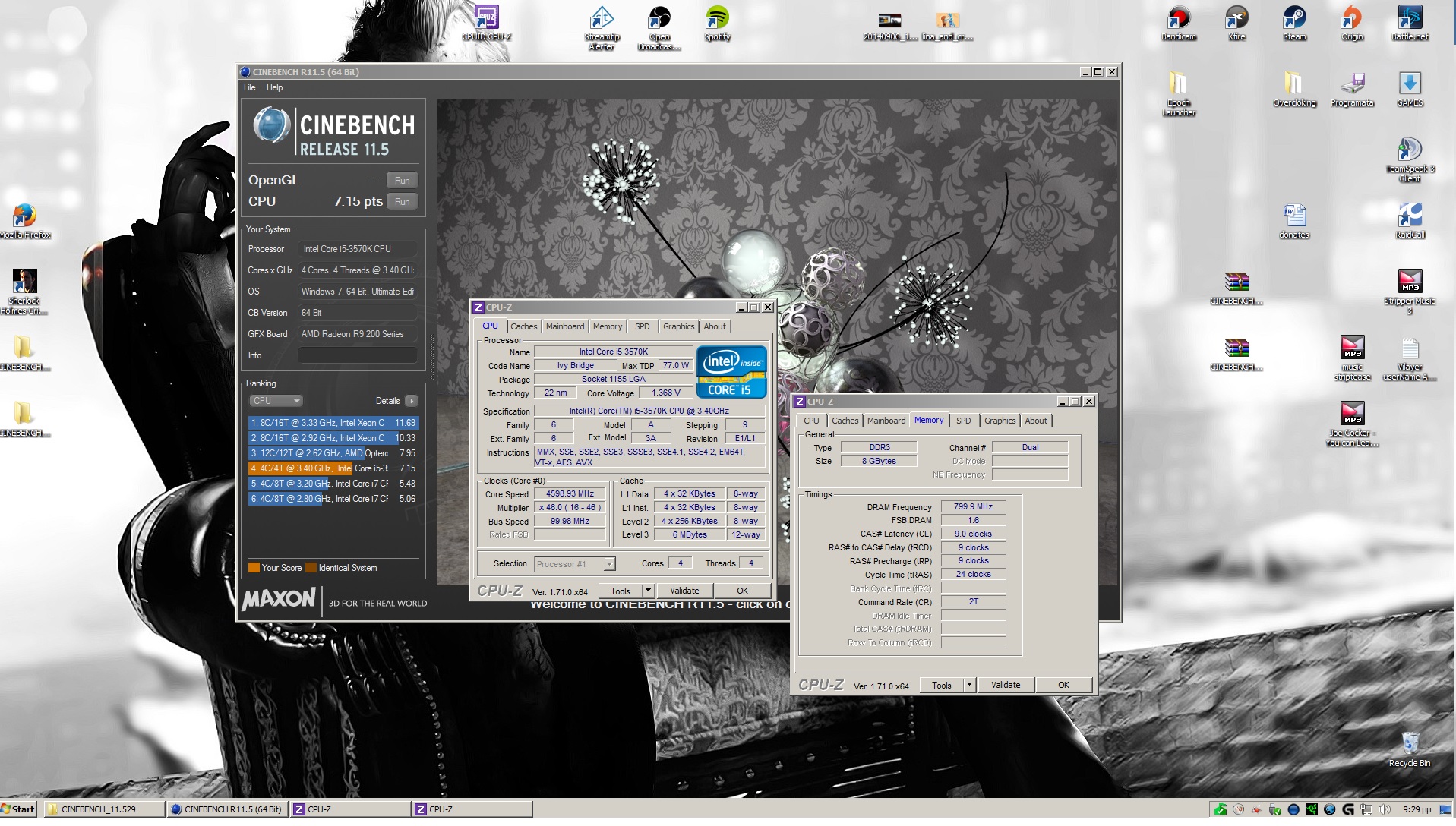Open the Graphics tab in the CPU tab window
Screen dimensions: 1456x826
click(678, 326)
